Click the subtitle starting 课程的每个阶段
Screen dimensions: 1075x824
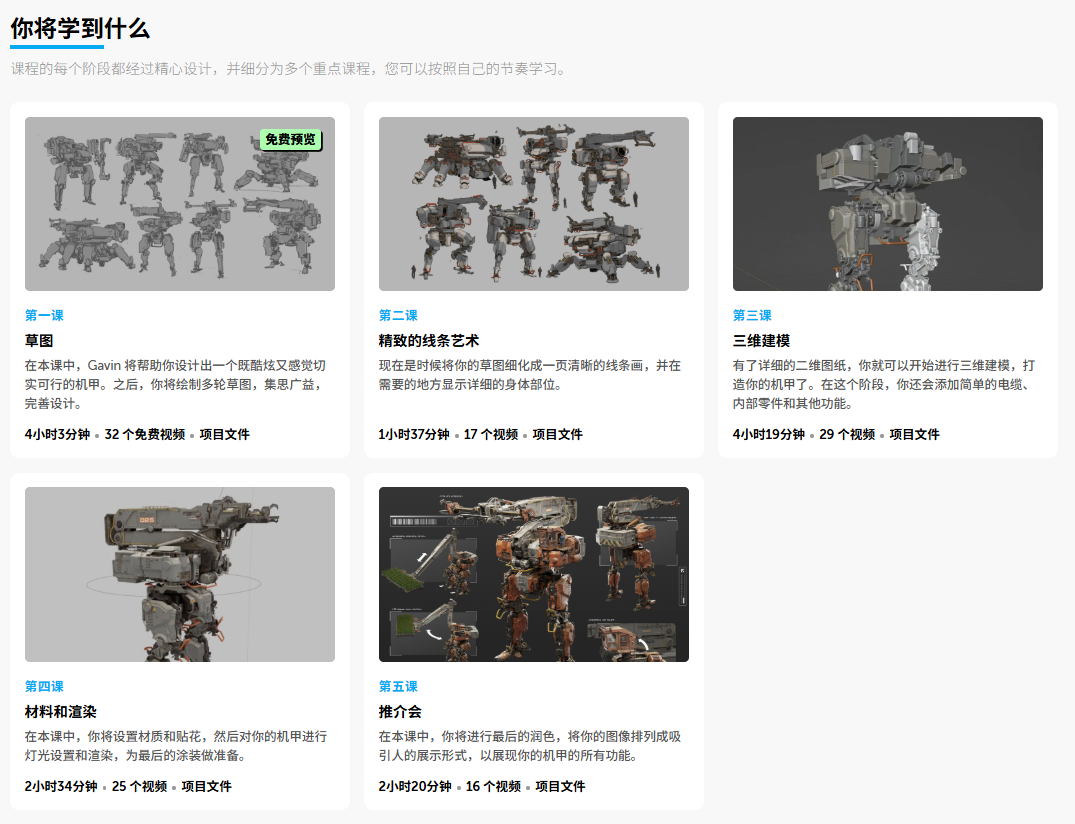pos(289,69)
